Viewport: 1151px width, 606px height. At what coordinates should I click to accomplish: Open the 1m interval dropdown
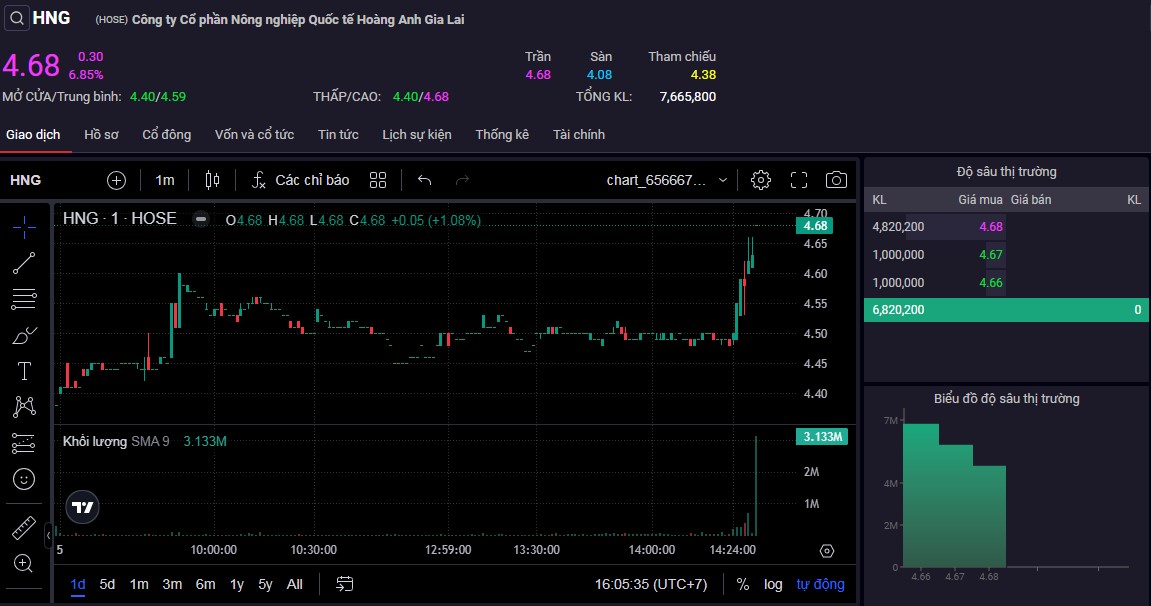click(165, 180)
